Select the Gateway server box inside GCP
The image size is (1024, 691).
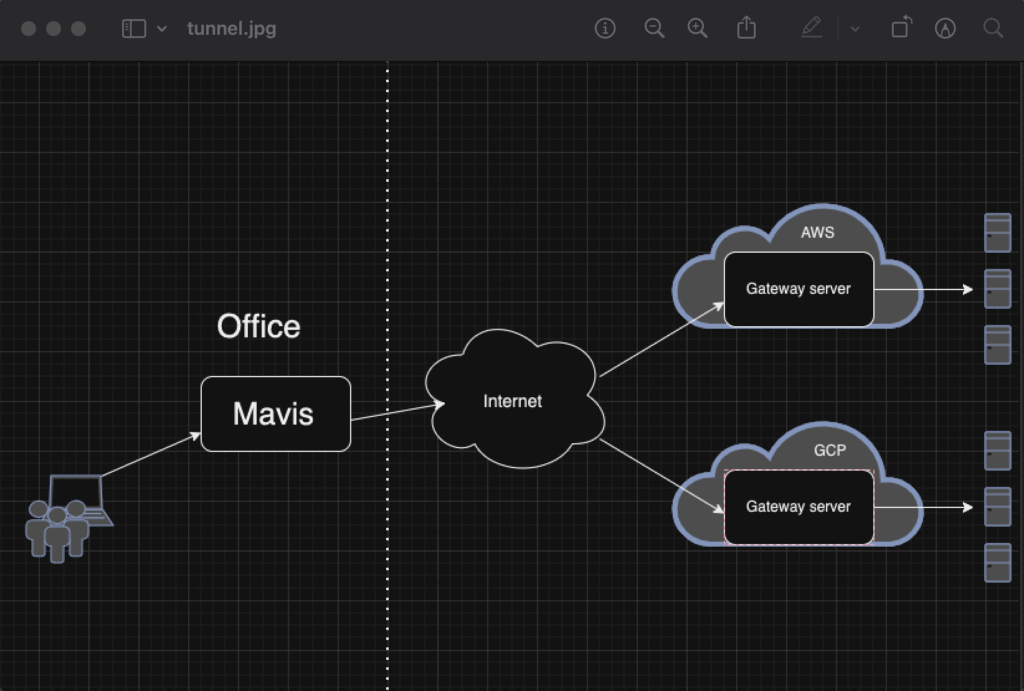(x=798, y=507)
